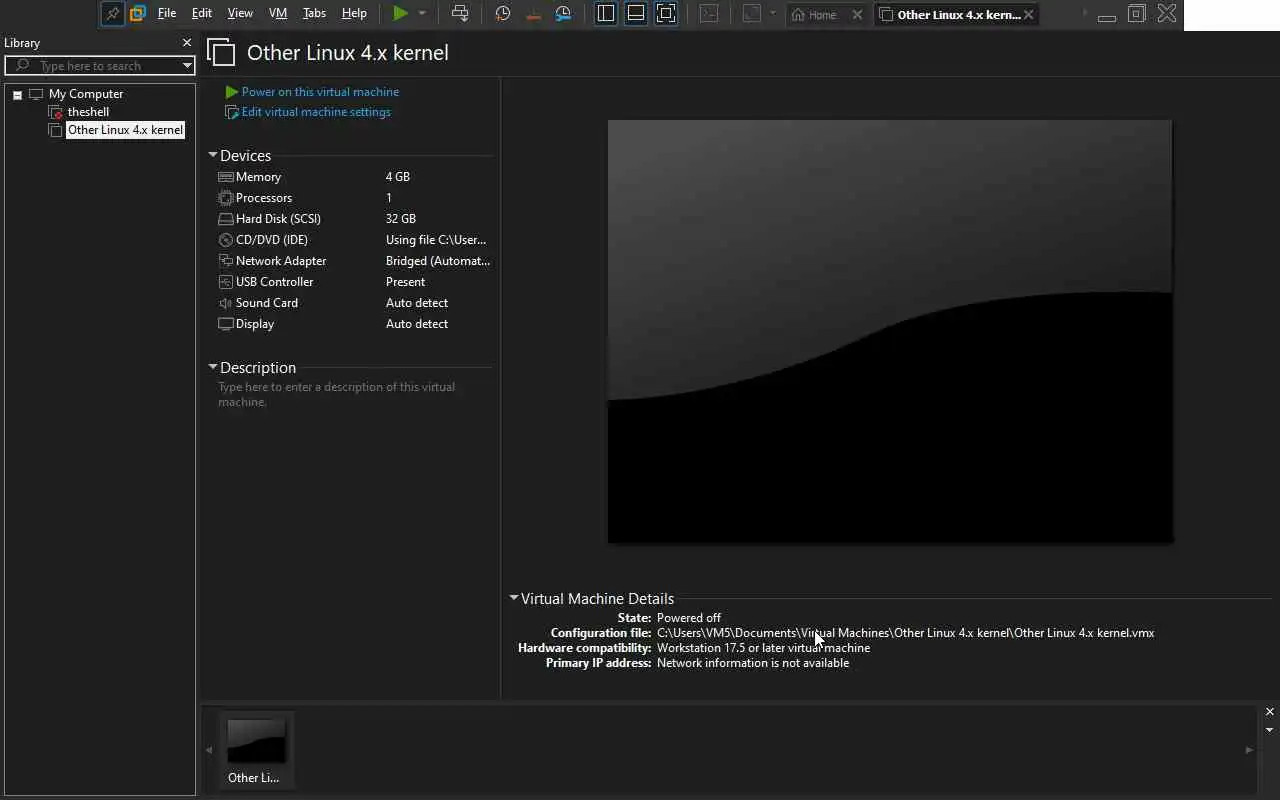Toggle the thumbnail bar view icon
1280x800 pixels.
pyautogui.click(x=635, y=14)
